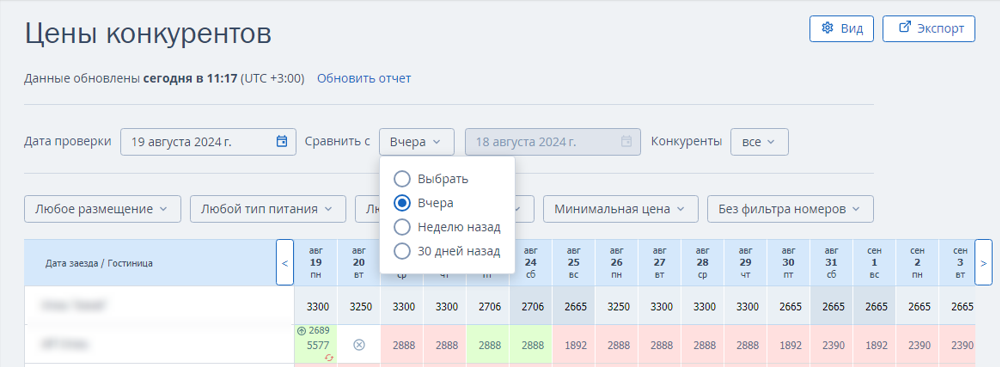Click the Дата проверки date field
This screenshot has width=1000, height=367.
click(x=208, y=142)
